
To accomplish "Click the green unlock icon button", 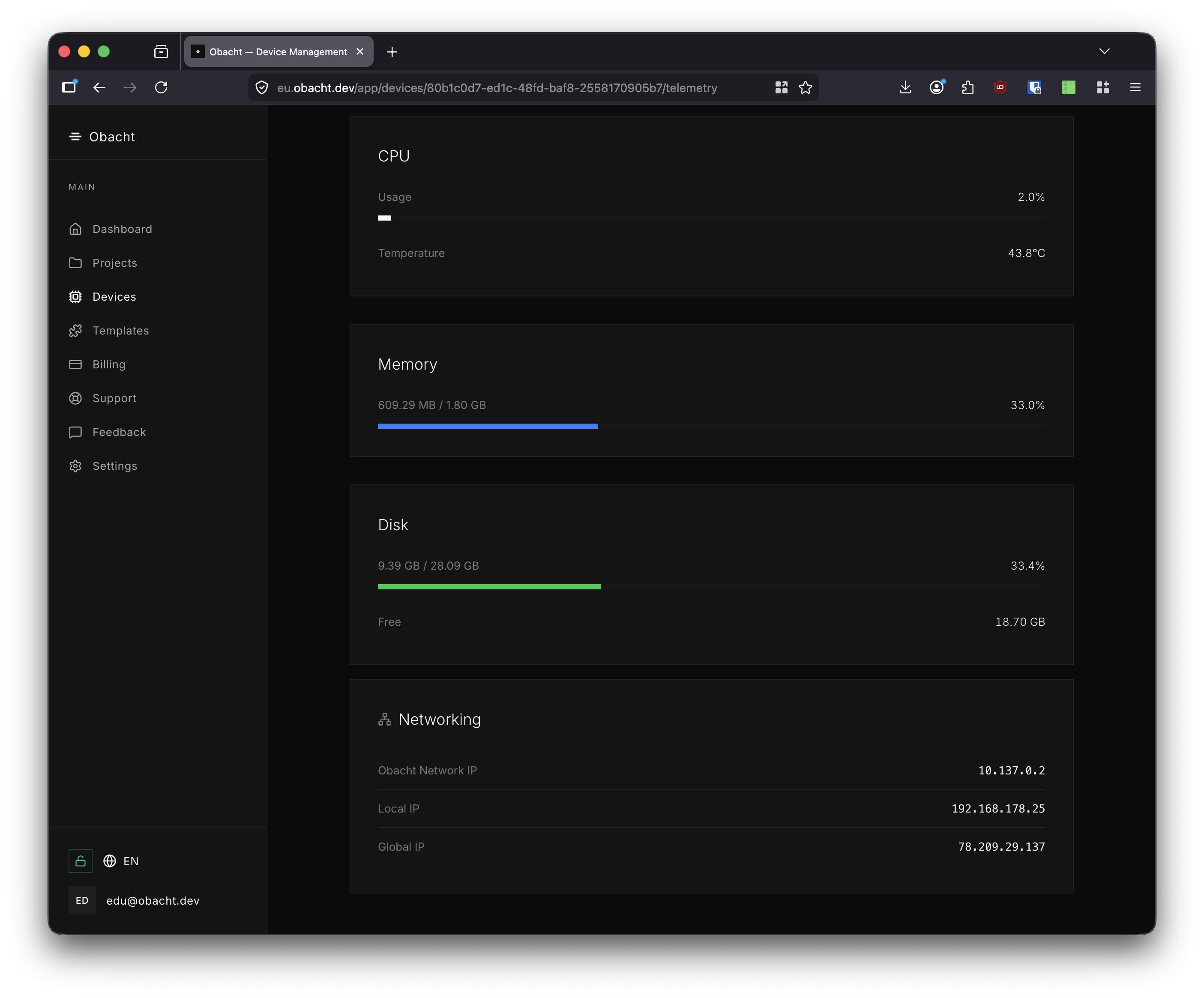I will tap(80, 861).
